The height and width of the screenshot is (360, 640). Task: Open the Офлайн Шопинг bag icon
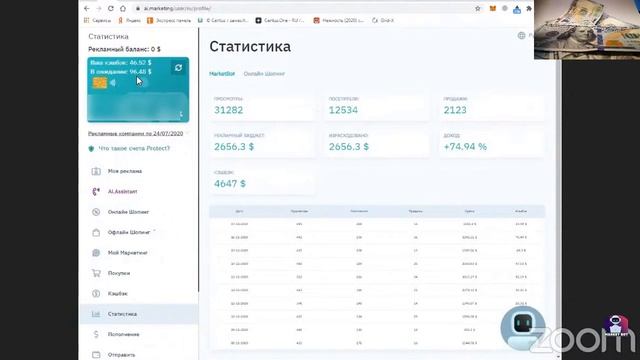(96, 232)
